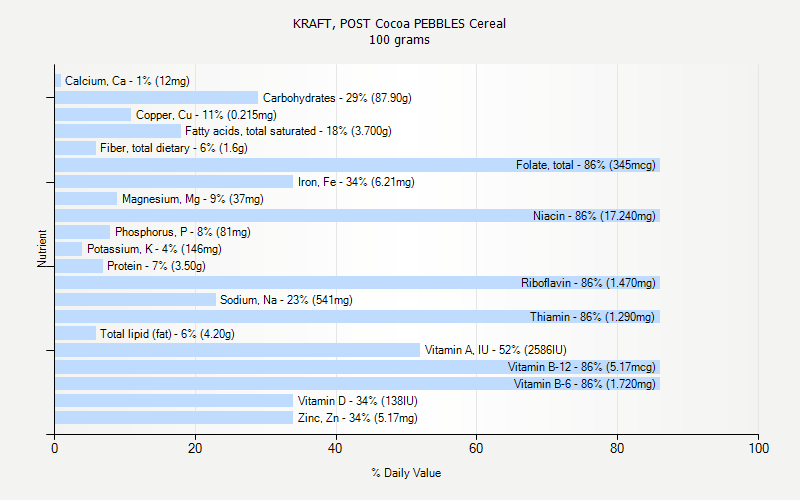Select the 'Zinc, Zn - 34% (5.17mg)' label
This screenshot has height=500, width=800.
tap(358, 418)
